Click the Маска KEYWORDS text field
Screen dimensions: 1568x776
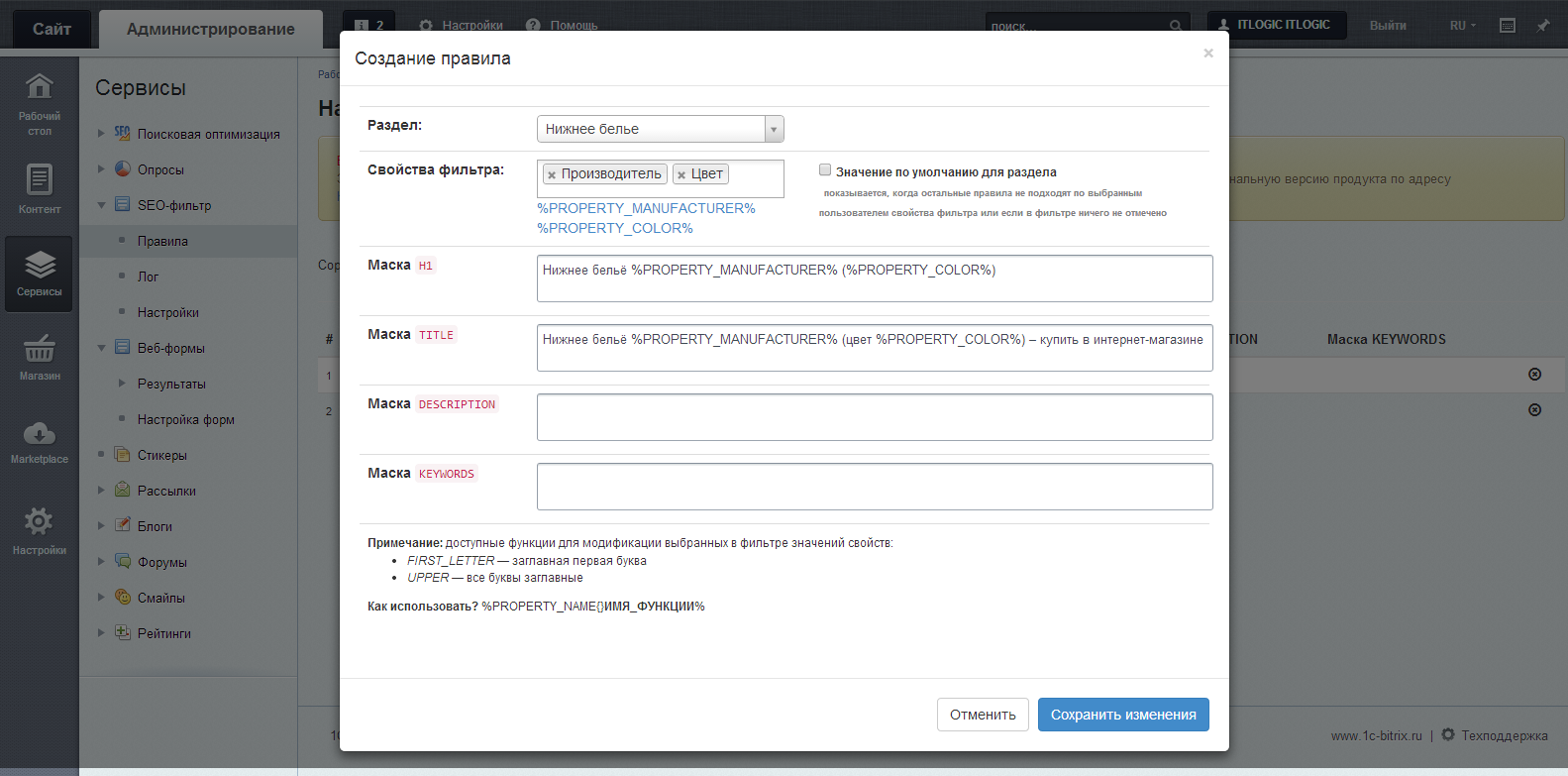pos(875,487)
